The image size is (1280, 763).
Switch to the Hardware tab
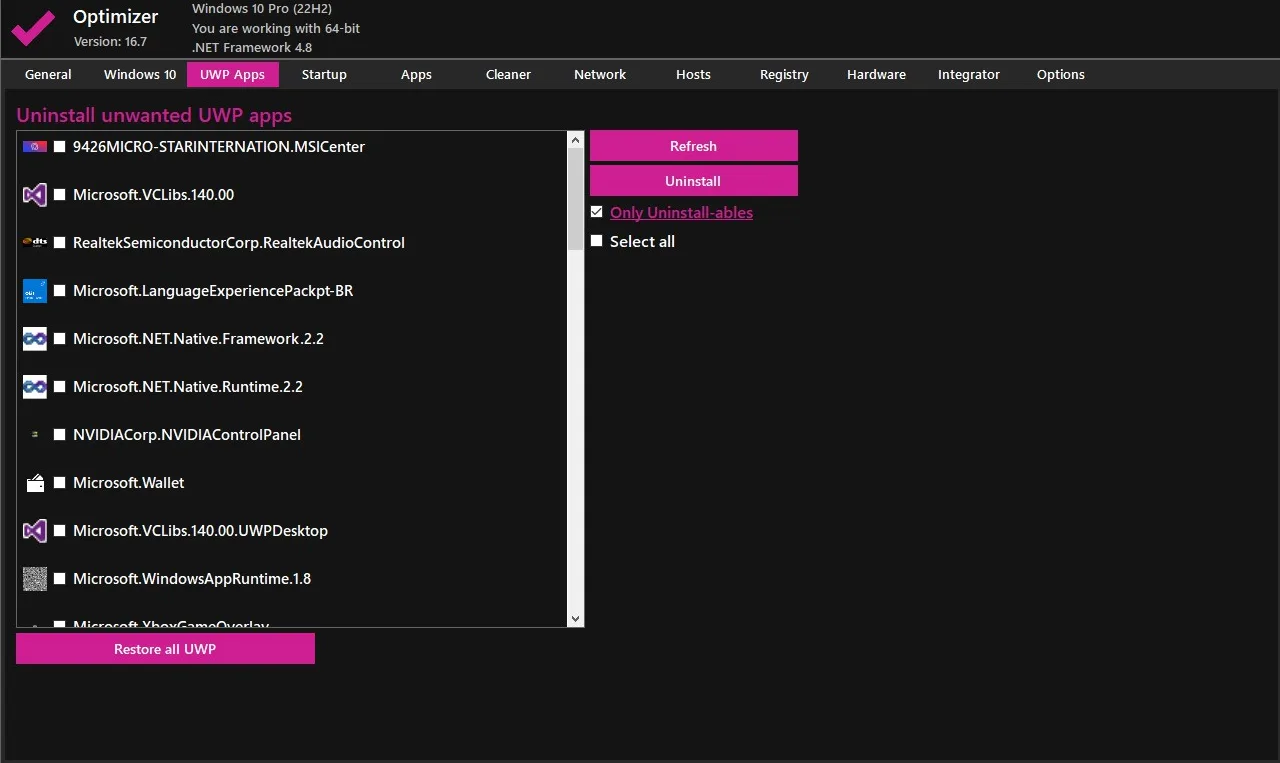click(876, 75)
